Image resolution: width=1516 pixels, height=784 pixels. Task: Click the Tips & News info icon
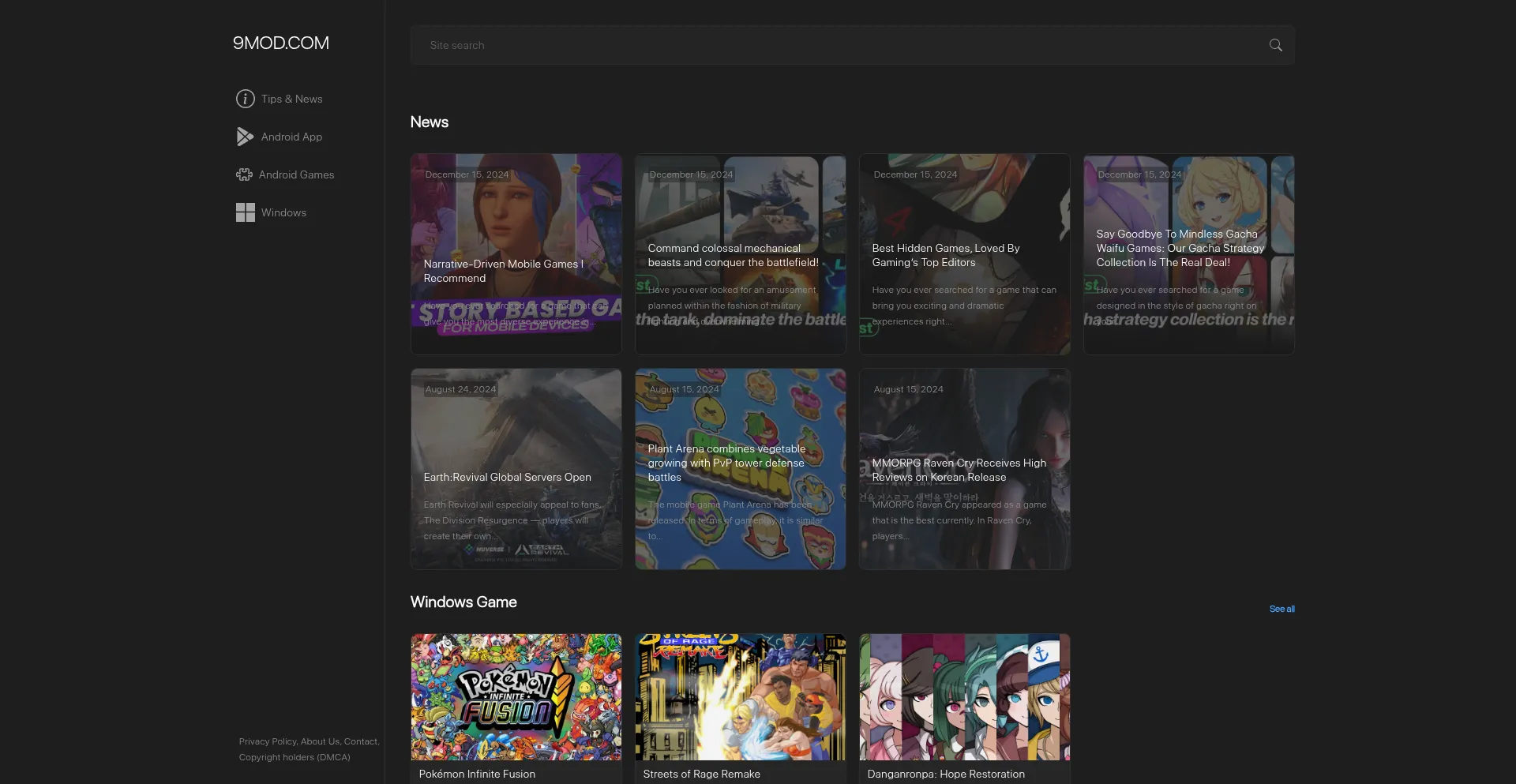[x=245, y=99]
